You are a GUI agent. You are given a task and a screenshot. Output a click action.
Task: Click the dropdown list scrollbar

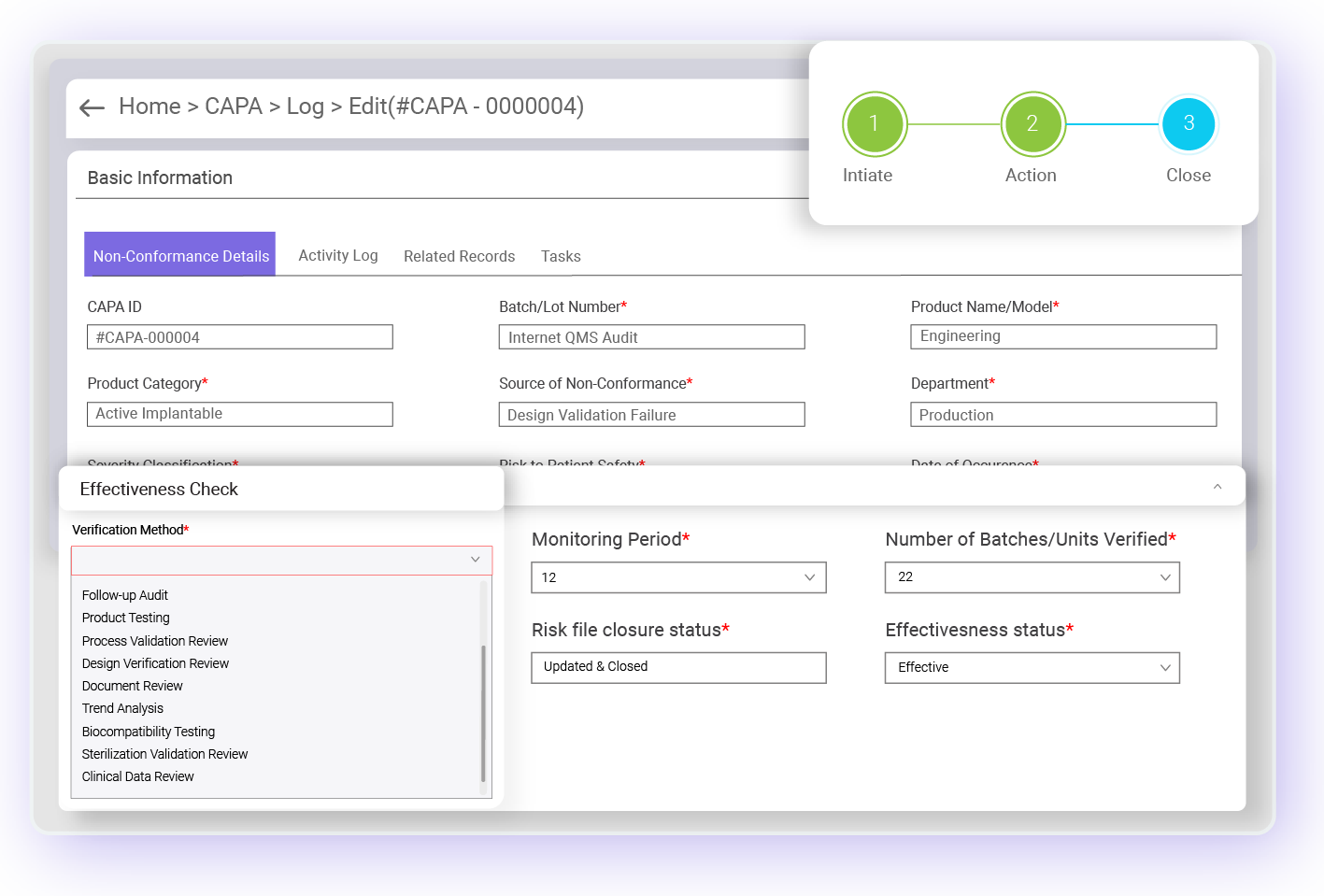coord(483,712)
